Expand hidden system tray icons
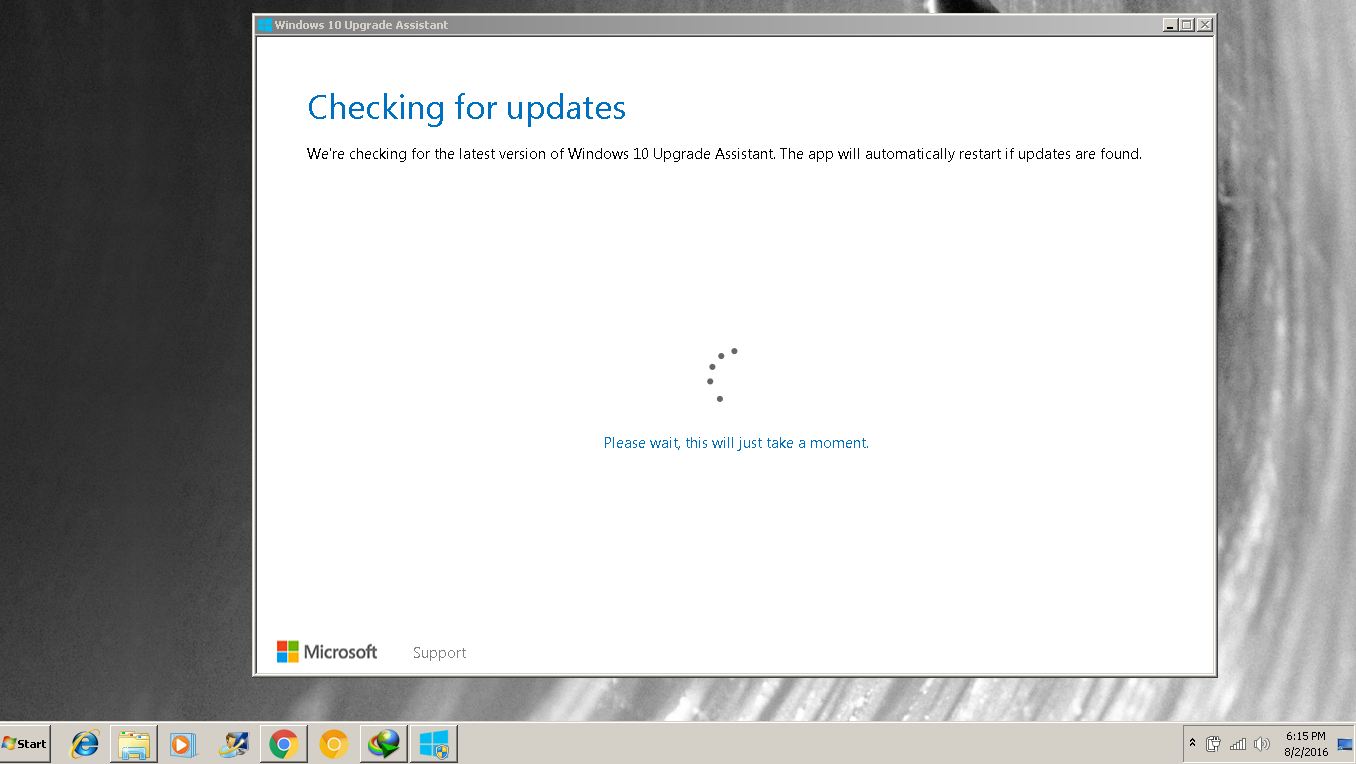 [x=1192, y=743]
